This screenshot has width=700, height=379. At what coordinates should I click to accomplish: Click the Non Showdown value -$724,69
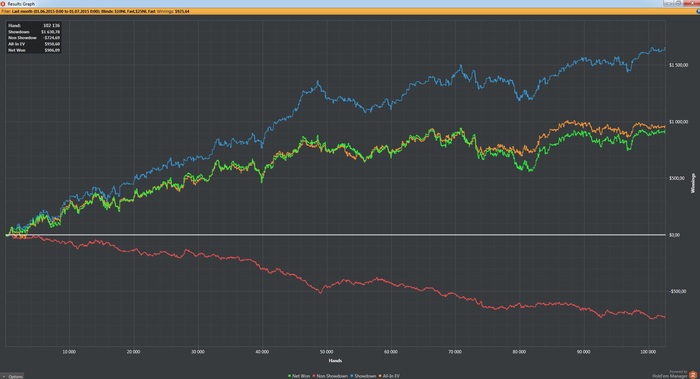click(51, 38)
